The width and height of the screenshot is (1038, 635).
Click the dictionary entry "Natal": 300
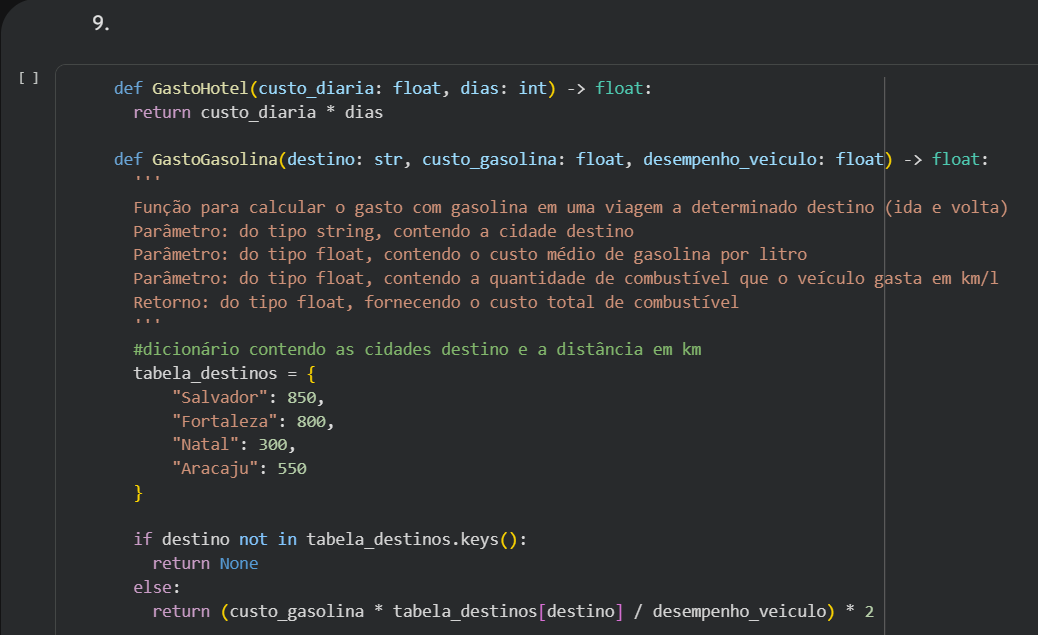(234, 444)
